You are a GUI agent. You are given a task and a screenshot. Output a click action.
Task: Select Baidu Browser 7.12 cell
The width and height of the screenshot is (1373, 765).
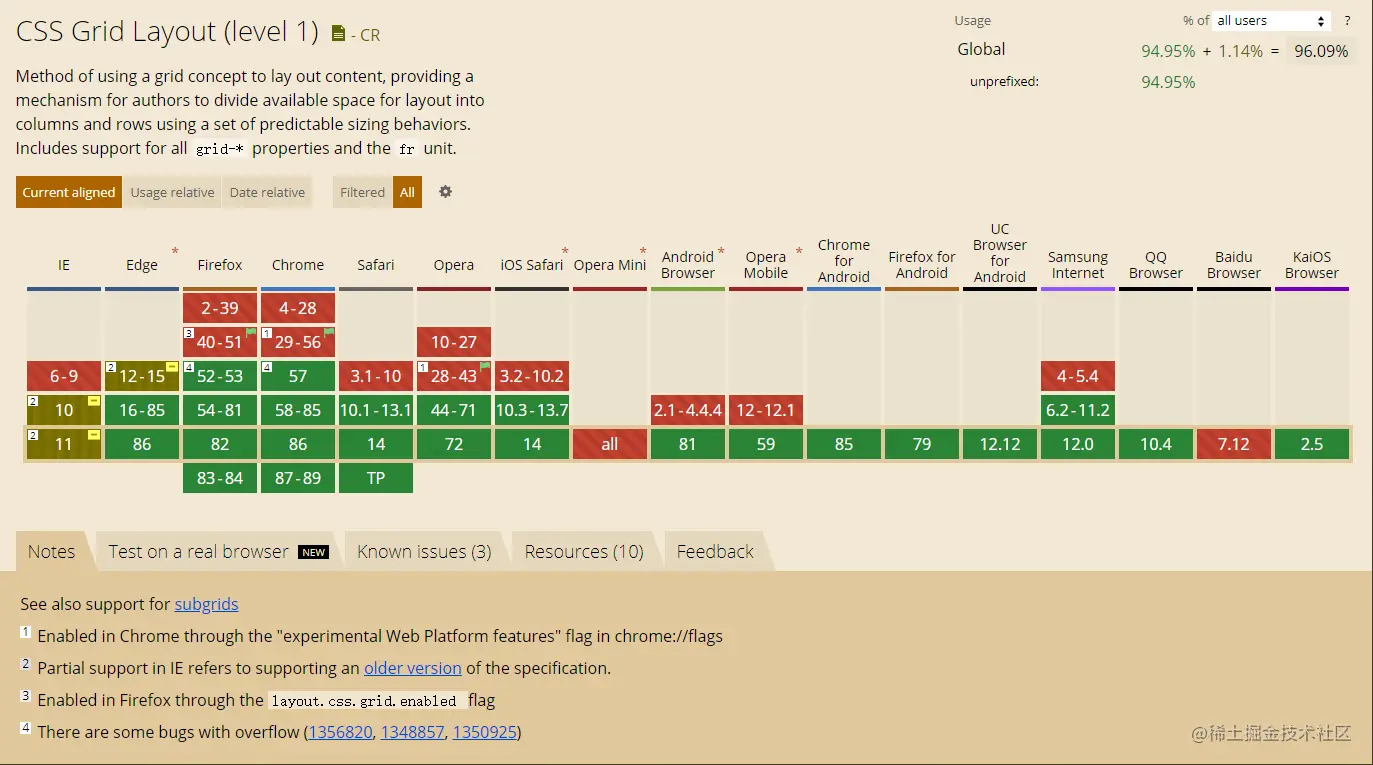[1234, 444]
